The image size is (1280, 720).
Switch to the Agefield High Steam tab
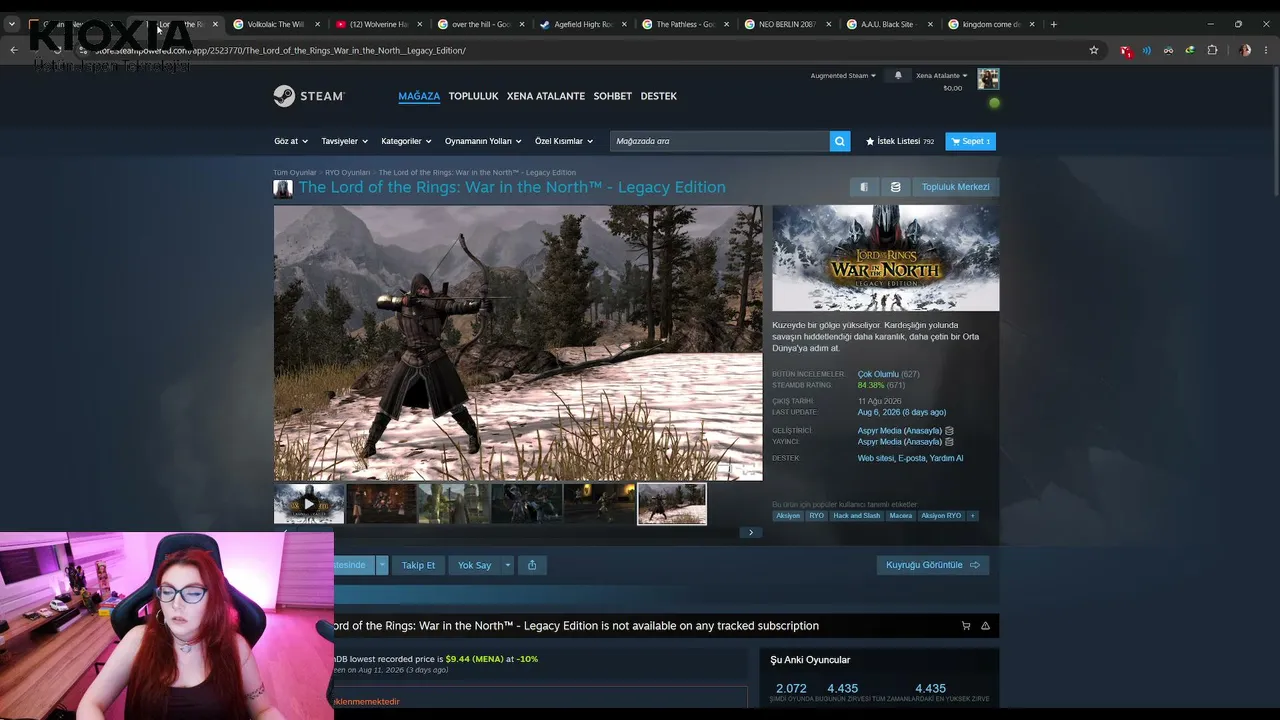point(583,24)
